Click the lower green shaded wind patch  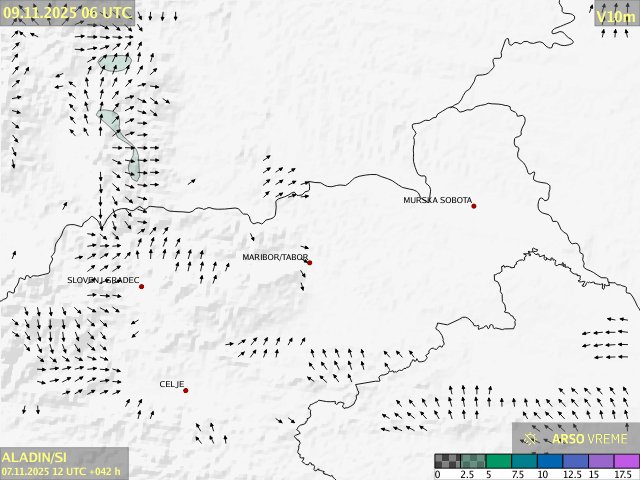(x=130, y=160)
